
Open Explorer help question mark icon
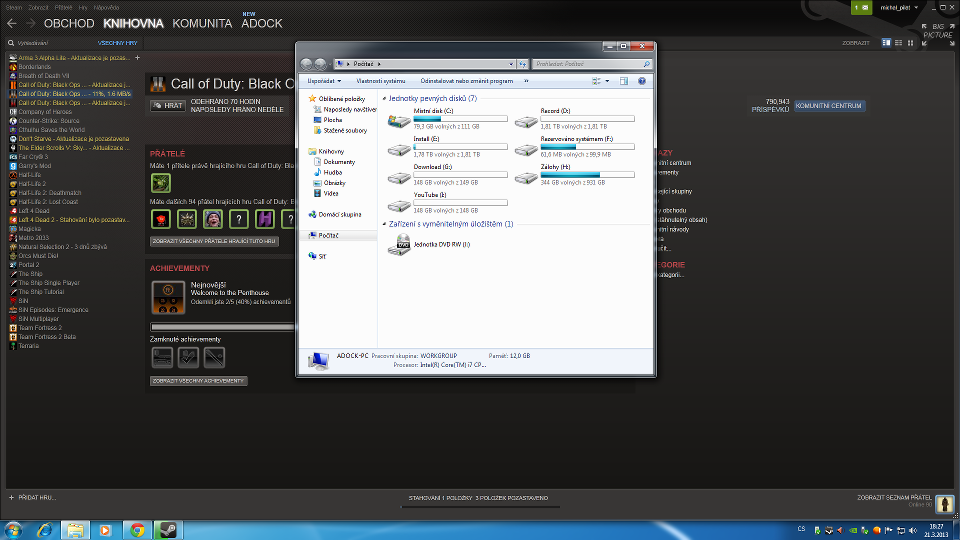tap(641, 81)
